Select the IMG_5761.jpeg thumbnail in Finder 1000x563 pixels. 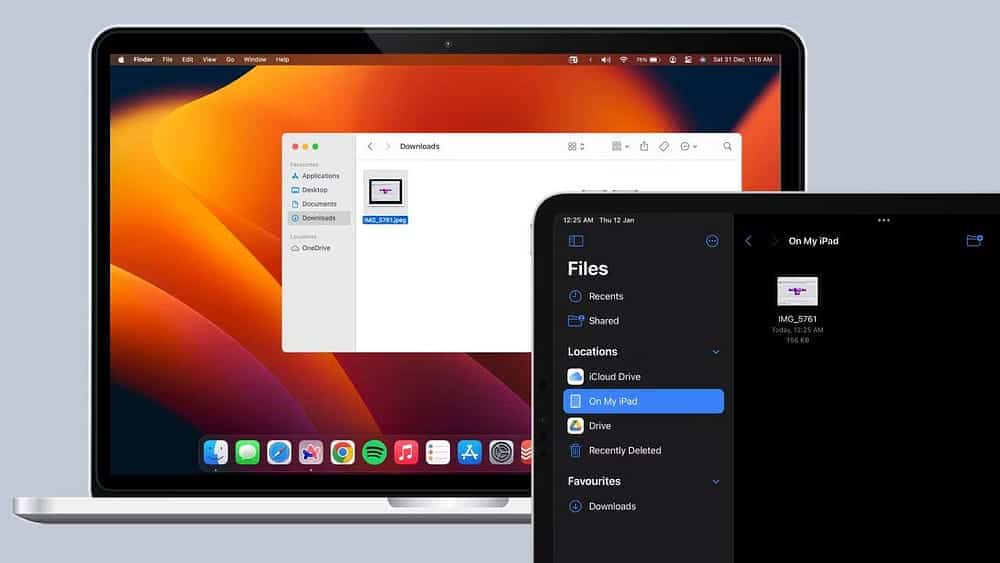385,192
